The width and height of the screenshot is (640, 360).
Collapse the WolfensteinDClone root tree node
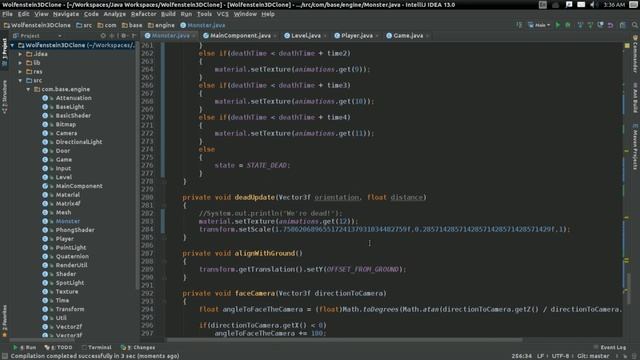pos(13,45)
